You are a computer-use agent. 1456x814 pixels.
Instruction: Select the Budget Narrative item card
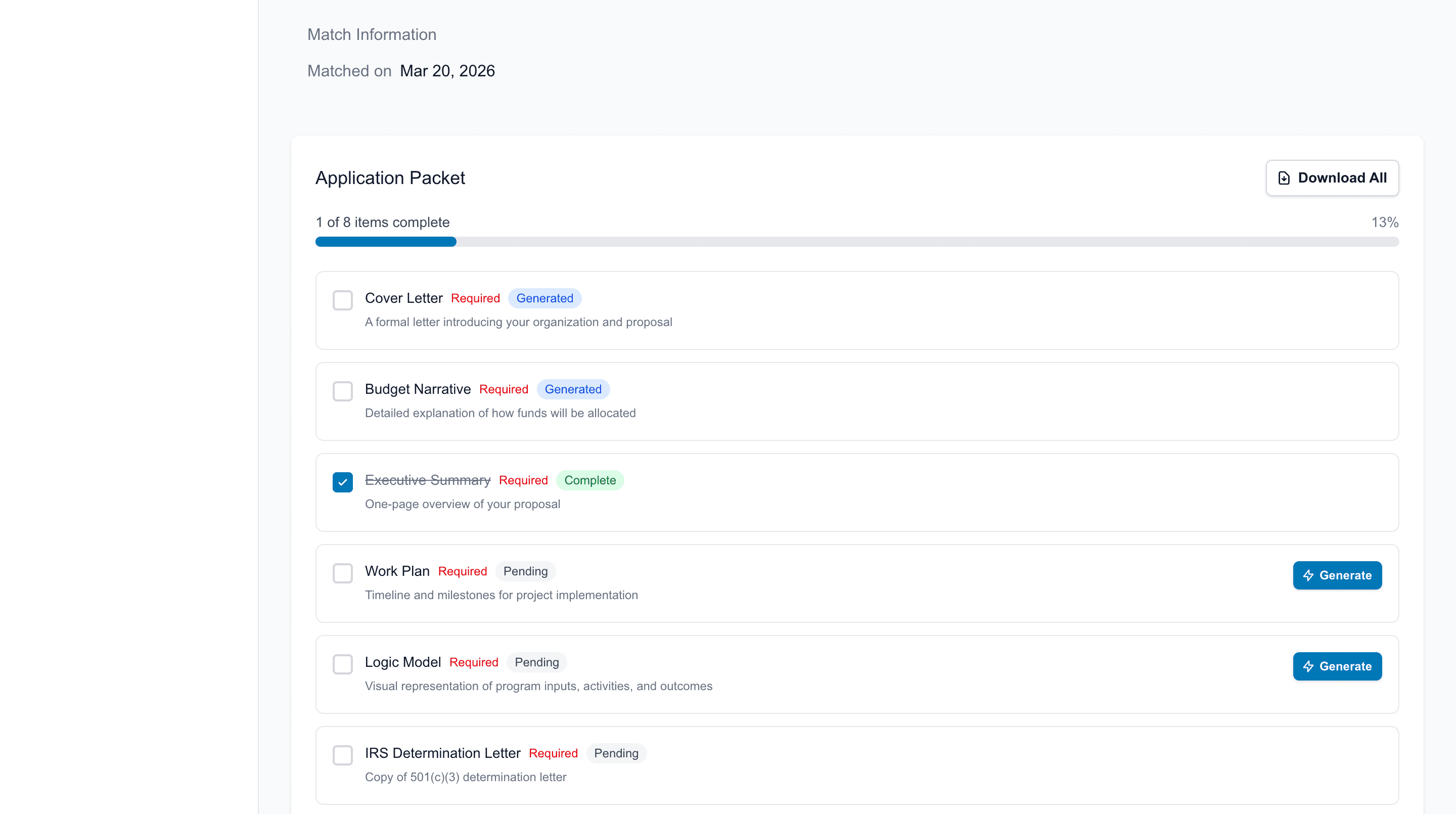click(857, 401)
